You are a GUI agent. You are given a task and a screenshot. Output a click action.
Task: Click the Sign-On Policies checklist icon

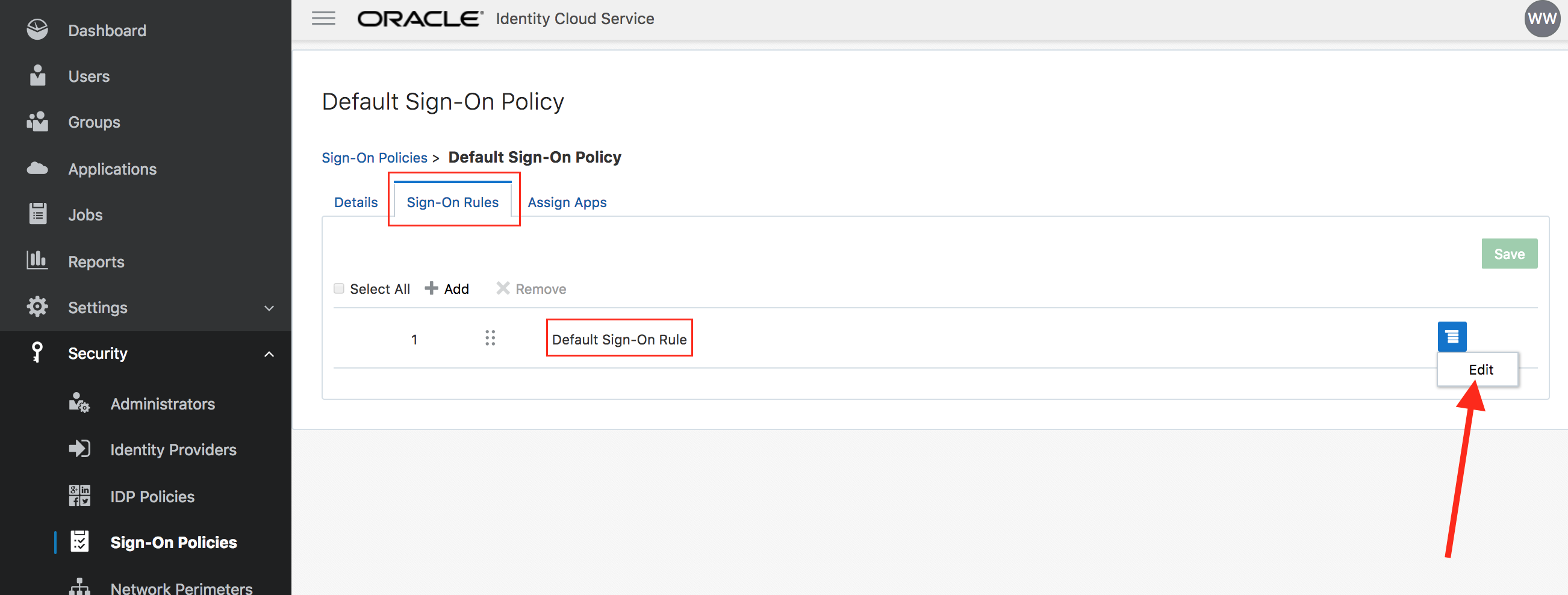(x=79, y=541)
